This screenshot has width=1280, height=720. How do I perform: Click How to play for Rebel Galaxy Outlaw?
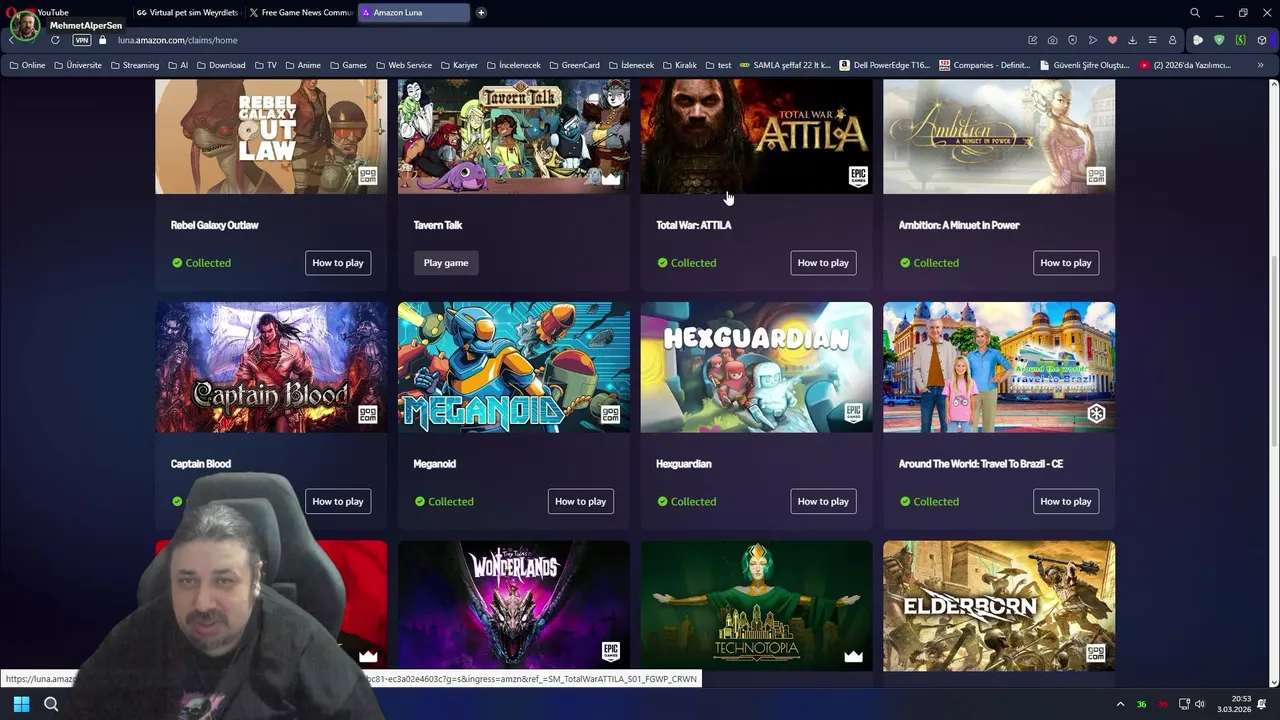pyautogui.click(x=338, y=263)
